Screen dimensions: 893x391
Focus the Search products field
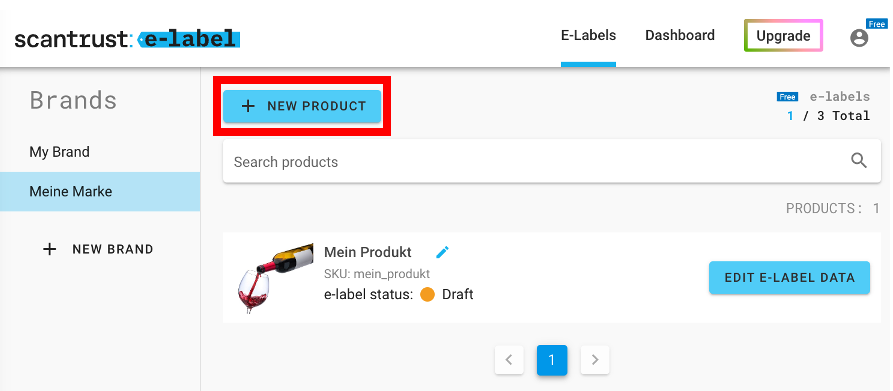551,162
